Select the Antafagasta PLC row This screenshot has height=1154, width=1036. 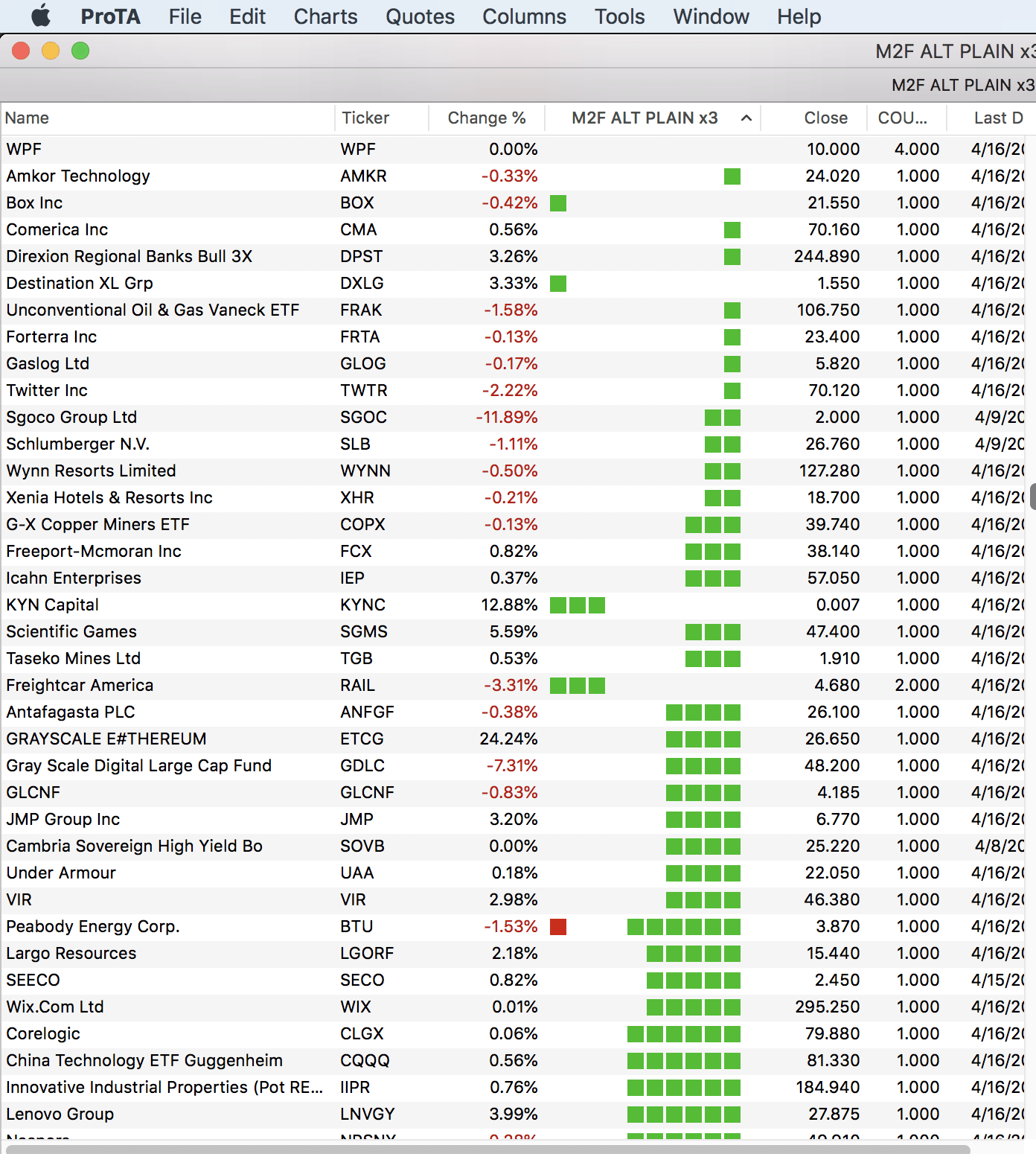coord(514,713)
